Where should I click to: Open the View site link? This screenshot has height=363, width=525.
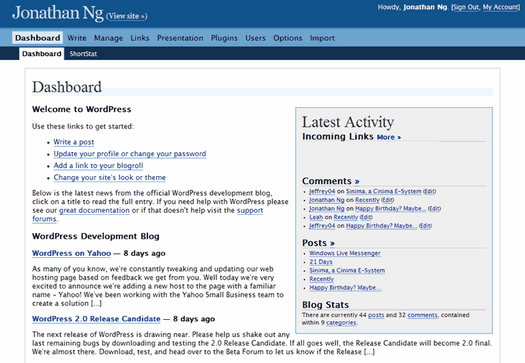pyautogui.click(x=127, y=16)
